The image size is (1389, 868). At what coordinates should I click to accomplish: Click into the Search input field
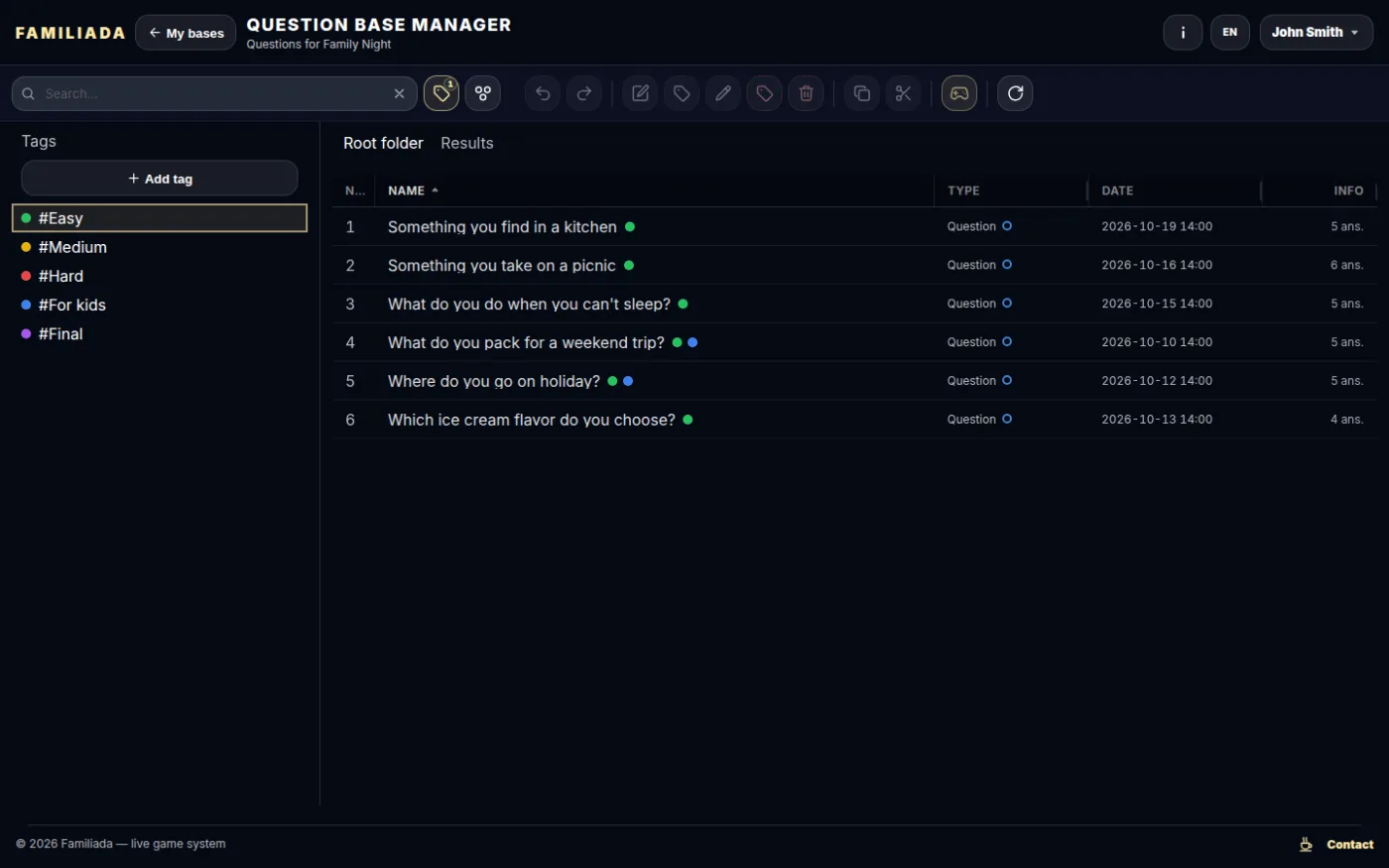(x=214, y=93)
